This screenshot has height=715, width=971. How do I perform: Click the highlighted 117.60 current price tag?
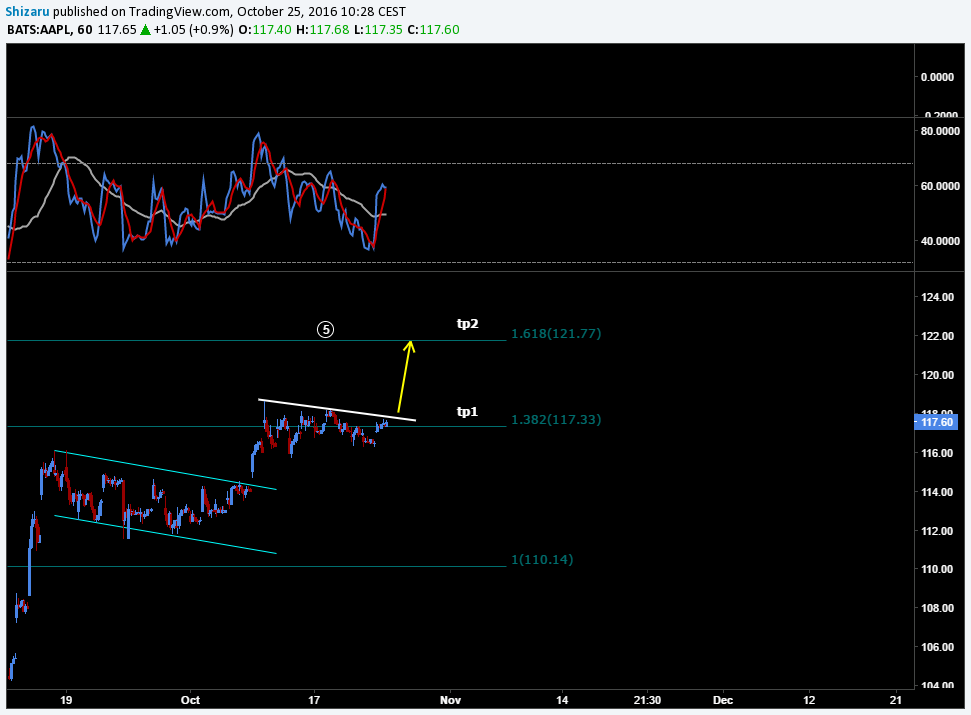[x=936, y=422]
